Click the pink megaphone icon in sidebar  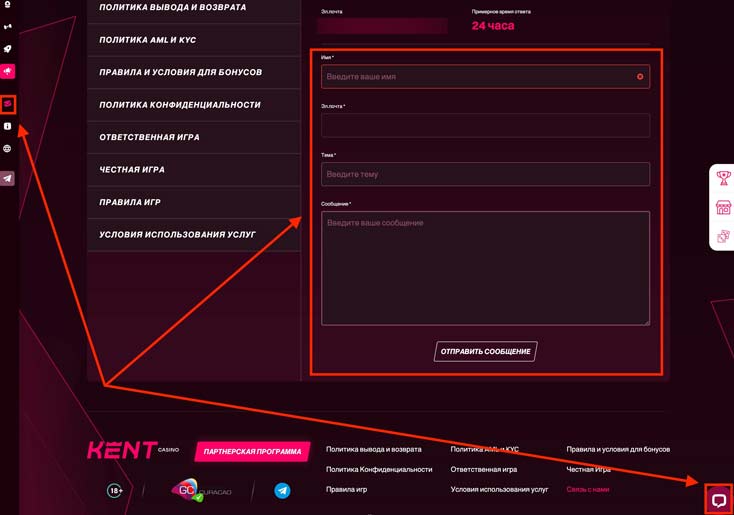(x=8, y=72)
